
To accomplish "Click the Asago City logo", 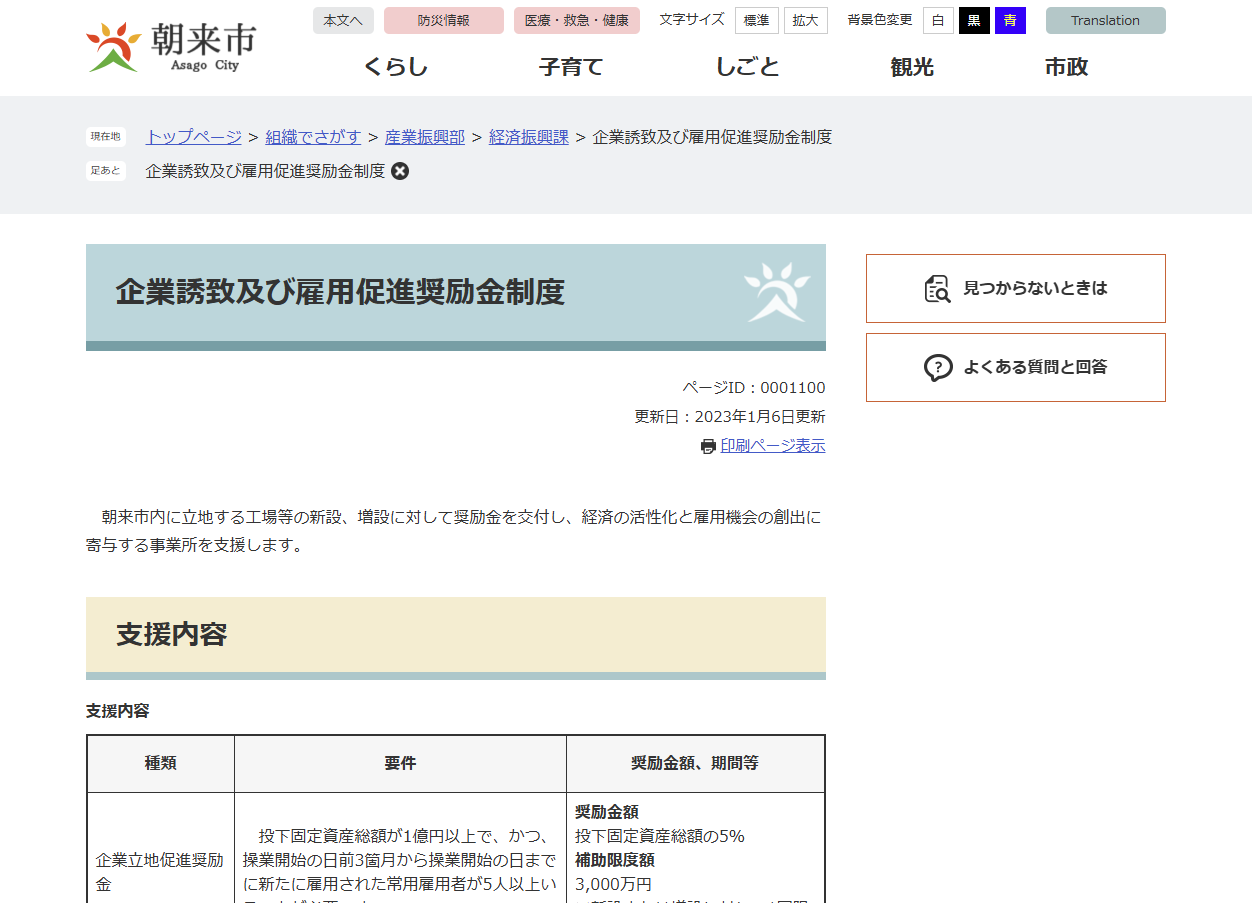I will click(171, 47).
